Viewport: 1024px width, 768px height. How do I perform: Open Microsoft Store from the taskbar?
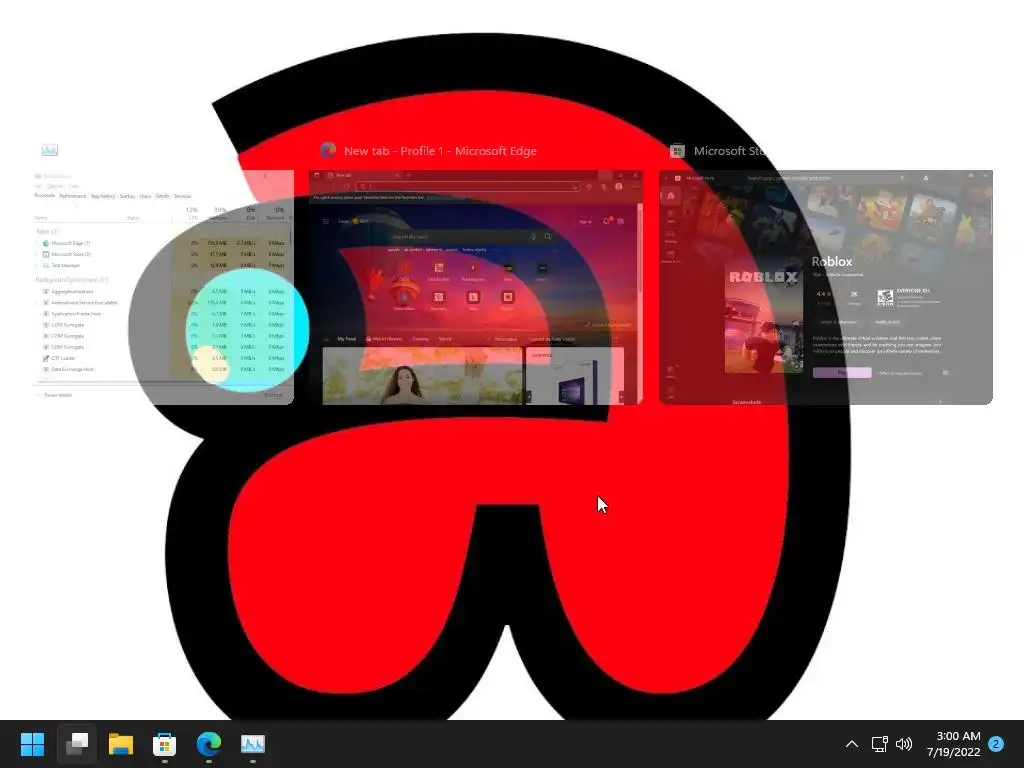[165, 744]
